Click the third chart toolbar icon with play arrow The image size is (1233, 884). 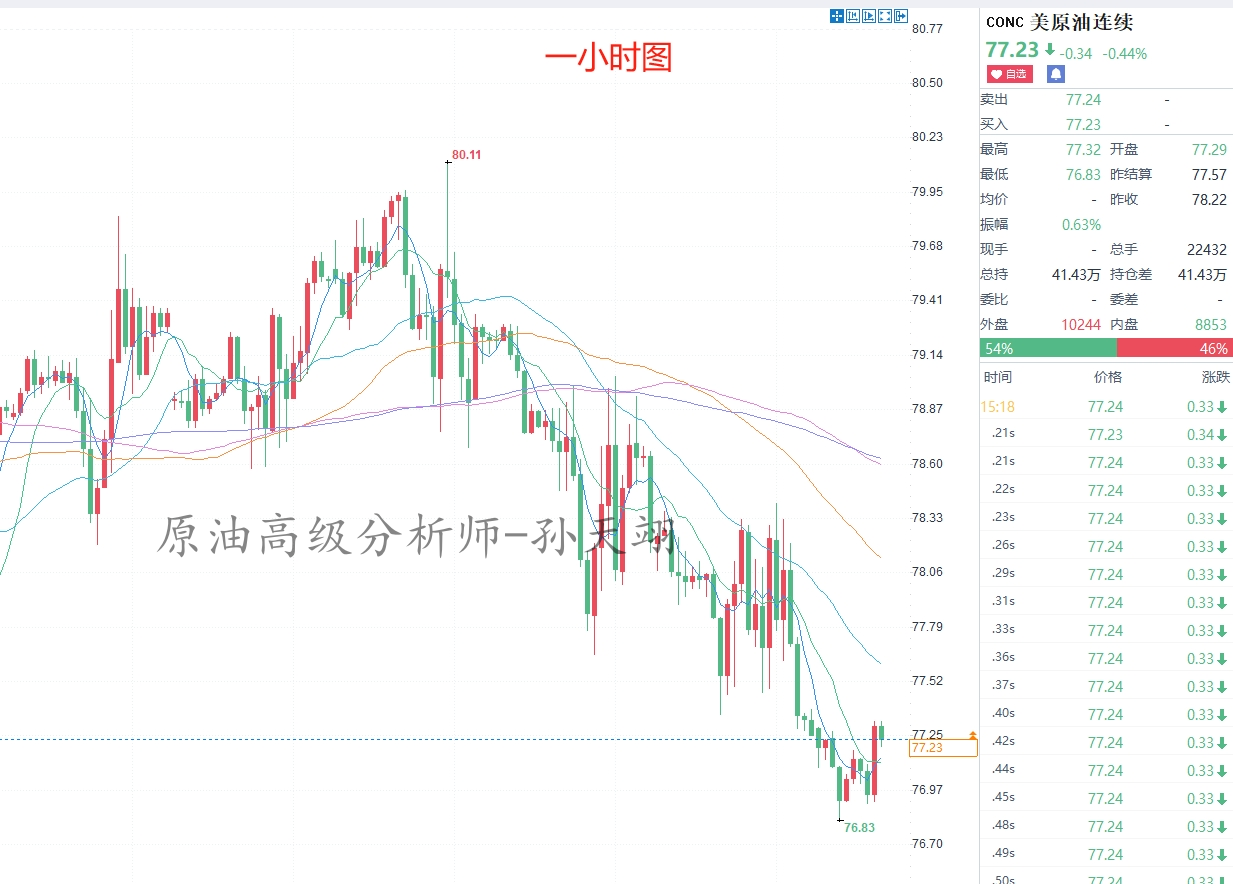[869, 15]
